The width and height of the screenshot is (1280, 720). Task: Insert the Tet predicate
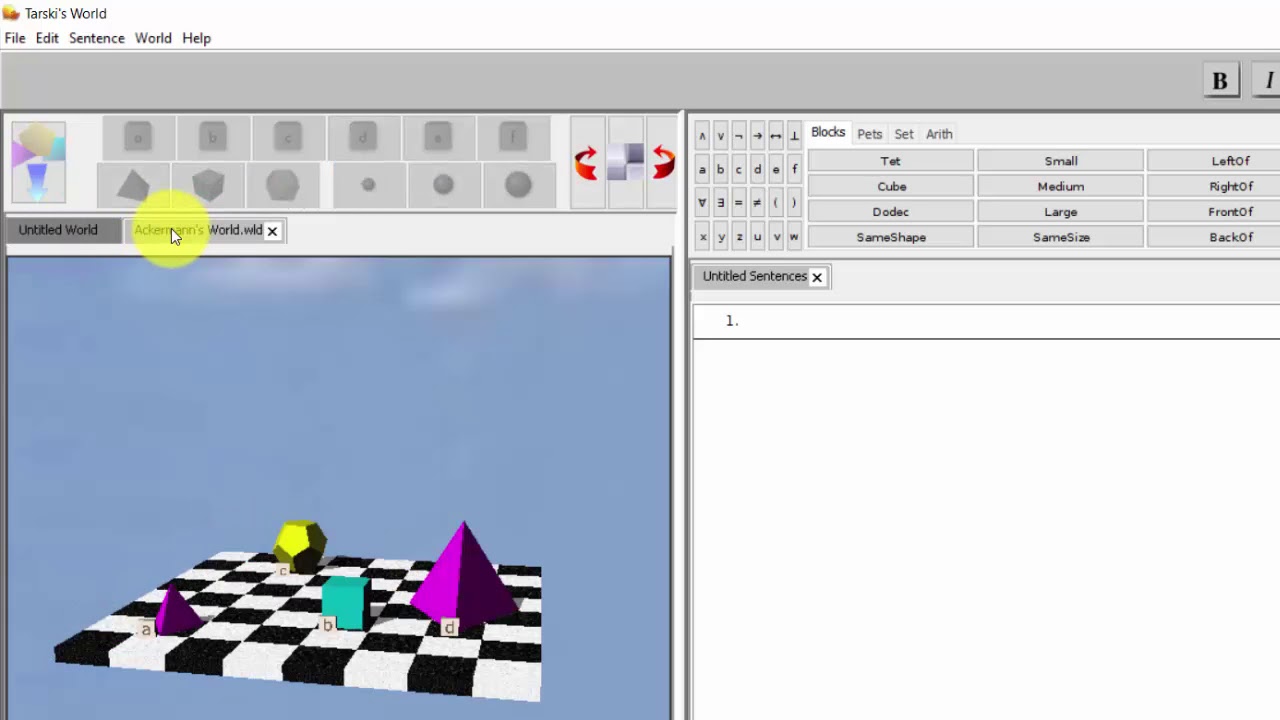click(891, 161)
